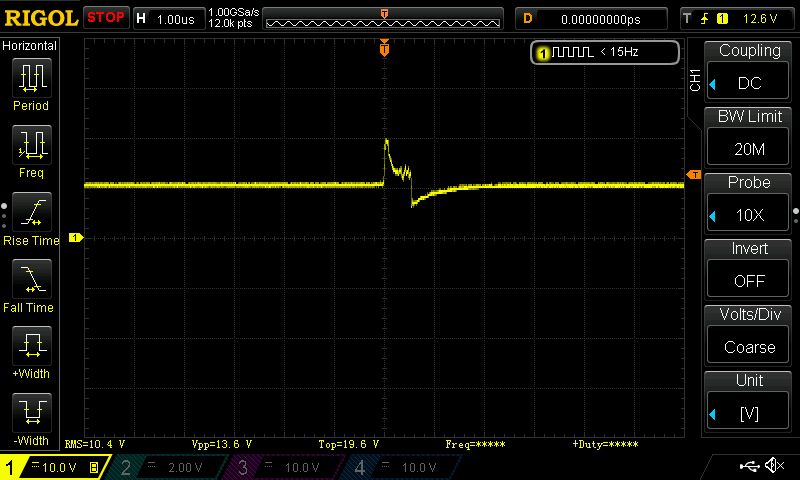The image size is (800, 480).
Task: Click the waveform memory overview bar
Action: (383, 19)
